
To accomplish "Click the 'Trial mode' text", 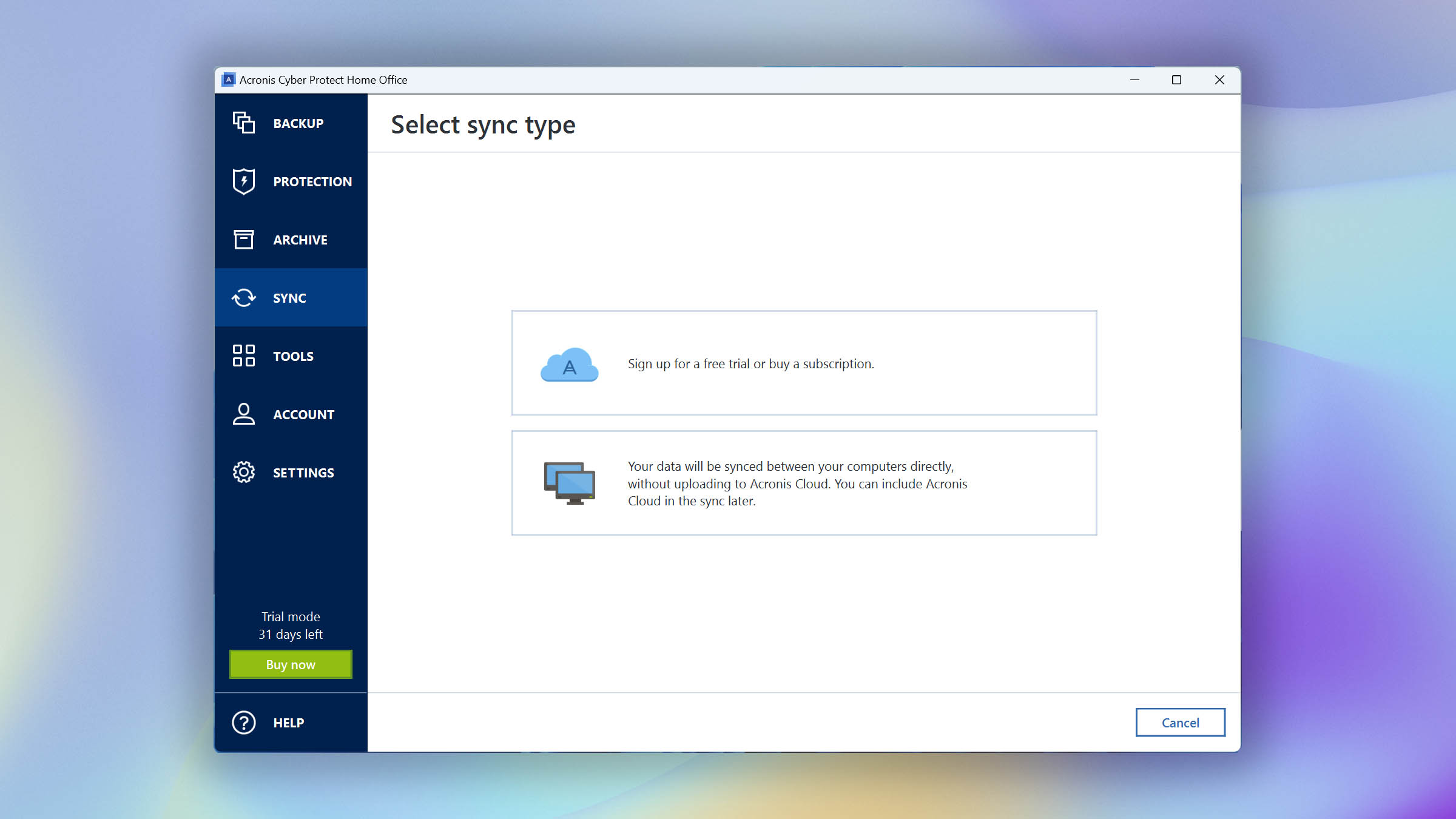I will pyautogui.click(x=291, y=616).
